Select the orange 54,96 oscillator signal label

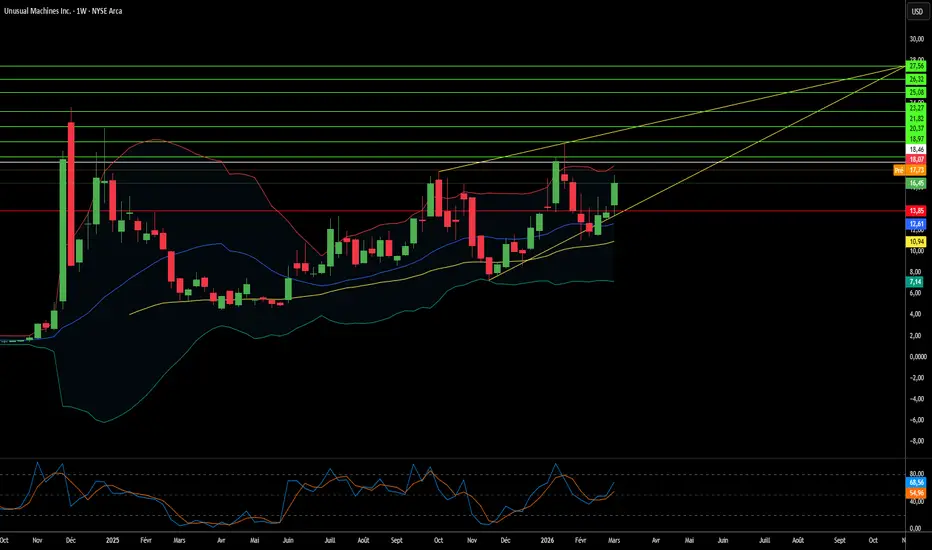click(916, 493)
